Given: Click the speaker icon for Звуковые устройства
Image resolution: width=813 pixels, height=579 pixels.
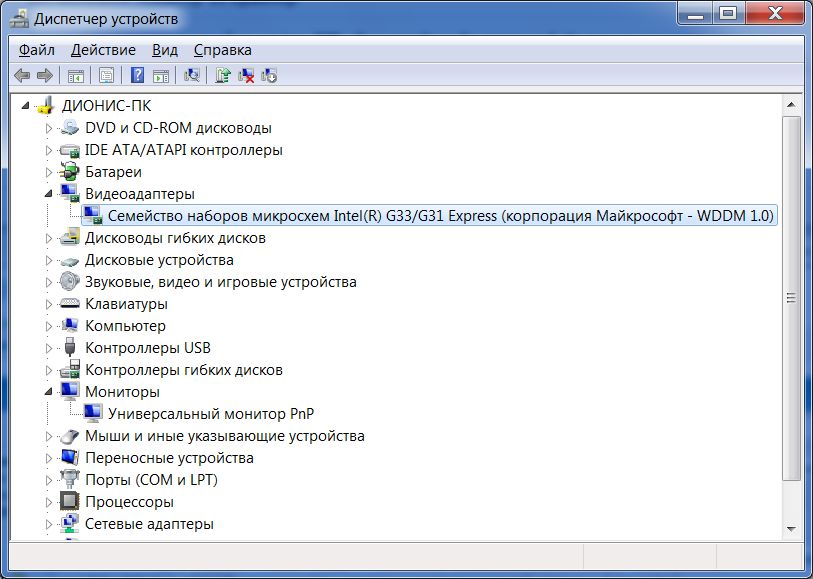Looking at the screenshot, I should coord(69,281).
